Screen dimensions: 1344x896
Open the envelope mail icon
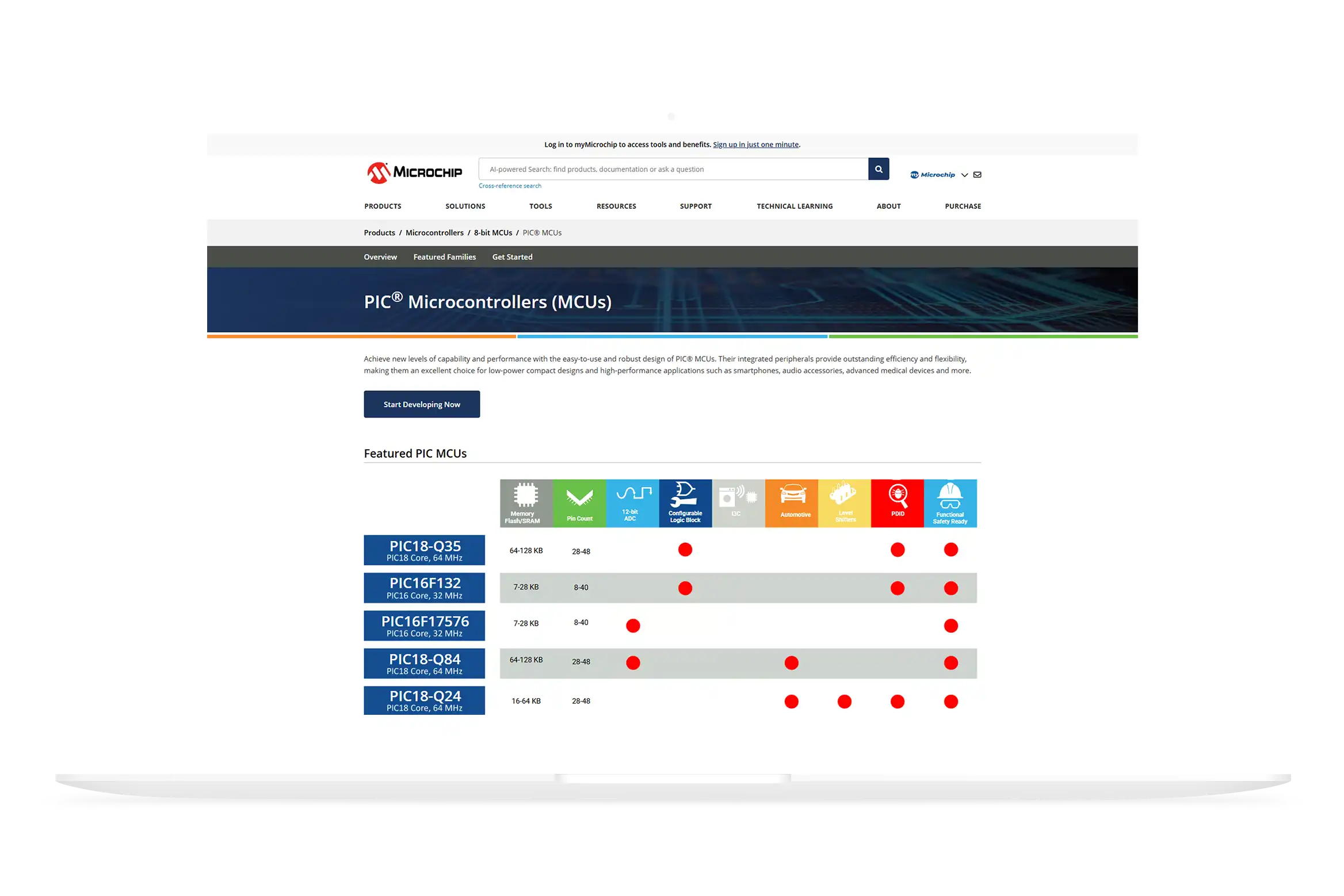[977, 175]
